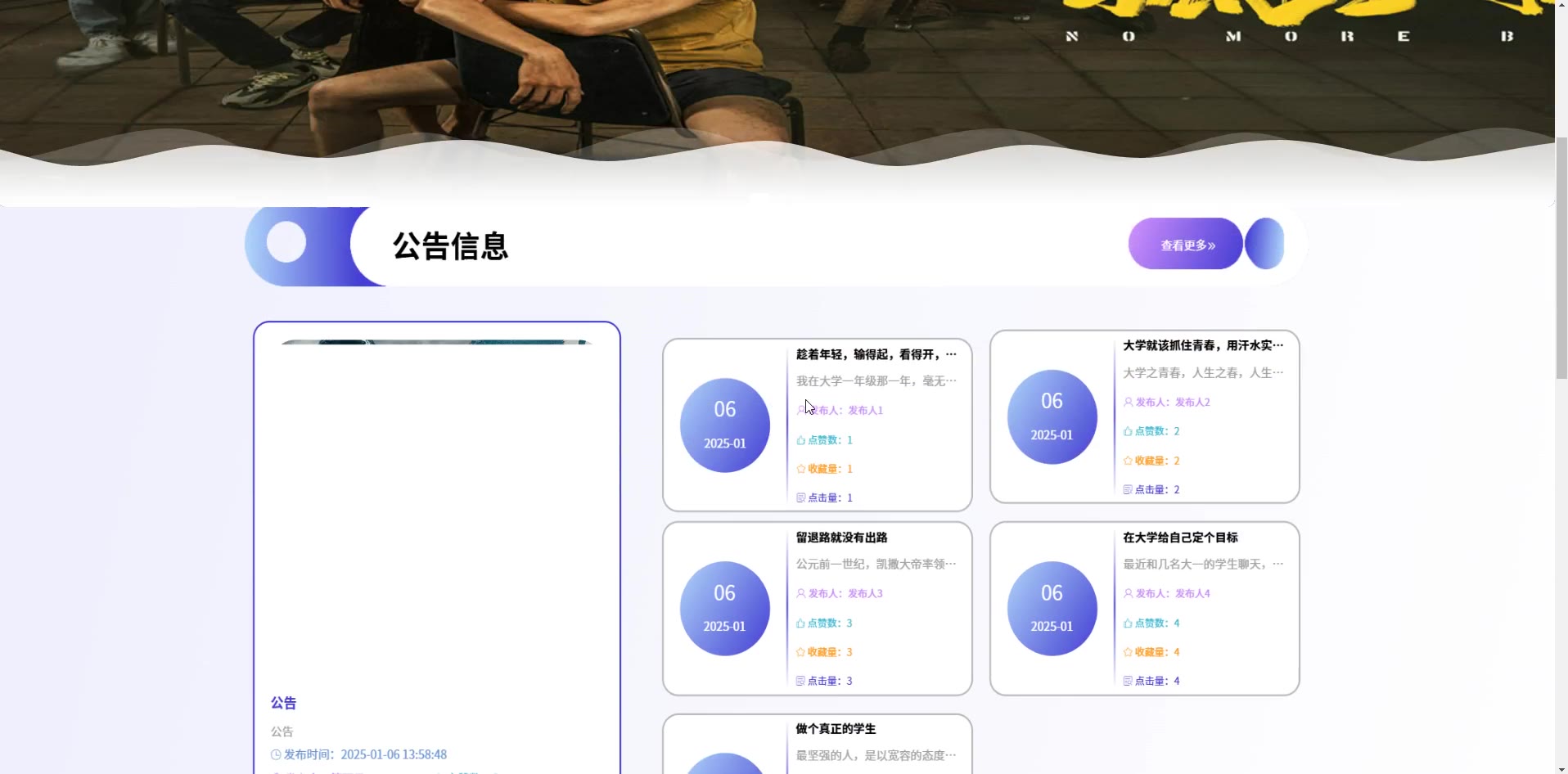Open the announcement 大学就该抓住青春，用汗水实…
This screenshot has height=774, width=1568.
(x=1203, y=345)
